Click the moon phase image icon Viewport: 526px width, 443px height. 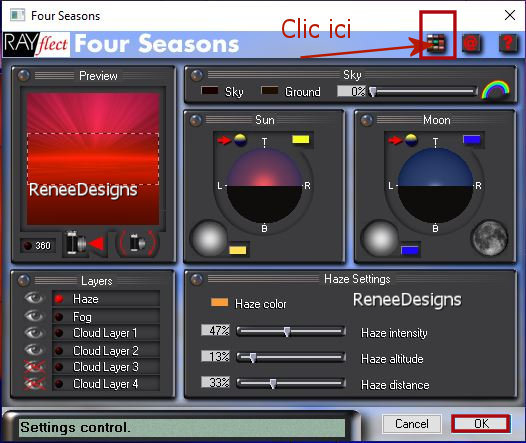pyautogui.click(x=490, y=237)
